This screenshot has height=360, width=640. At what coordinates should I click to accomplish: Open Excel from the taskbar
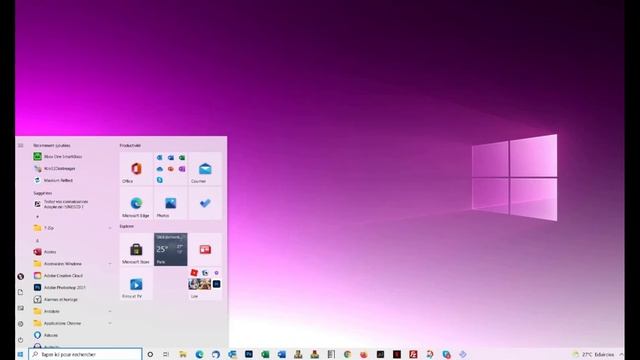[265, 354]
